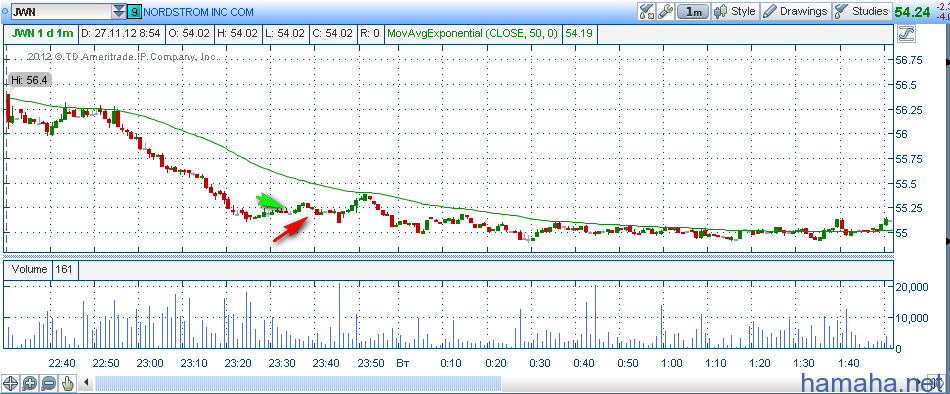Open the quick study/flask icon with green box
The width and height of the screenshot is (950, 394).
pos(646,11)
